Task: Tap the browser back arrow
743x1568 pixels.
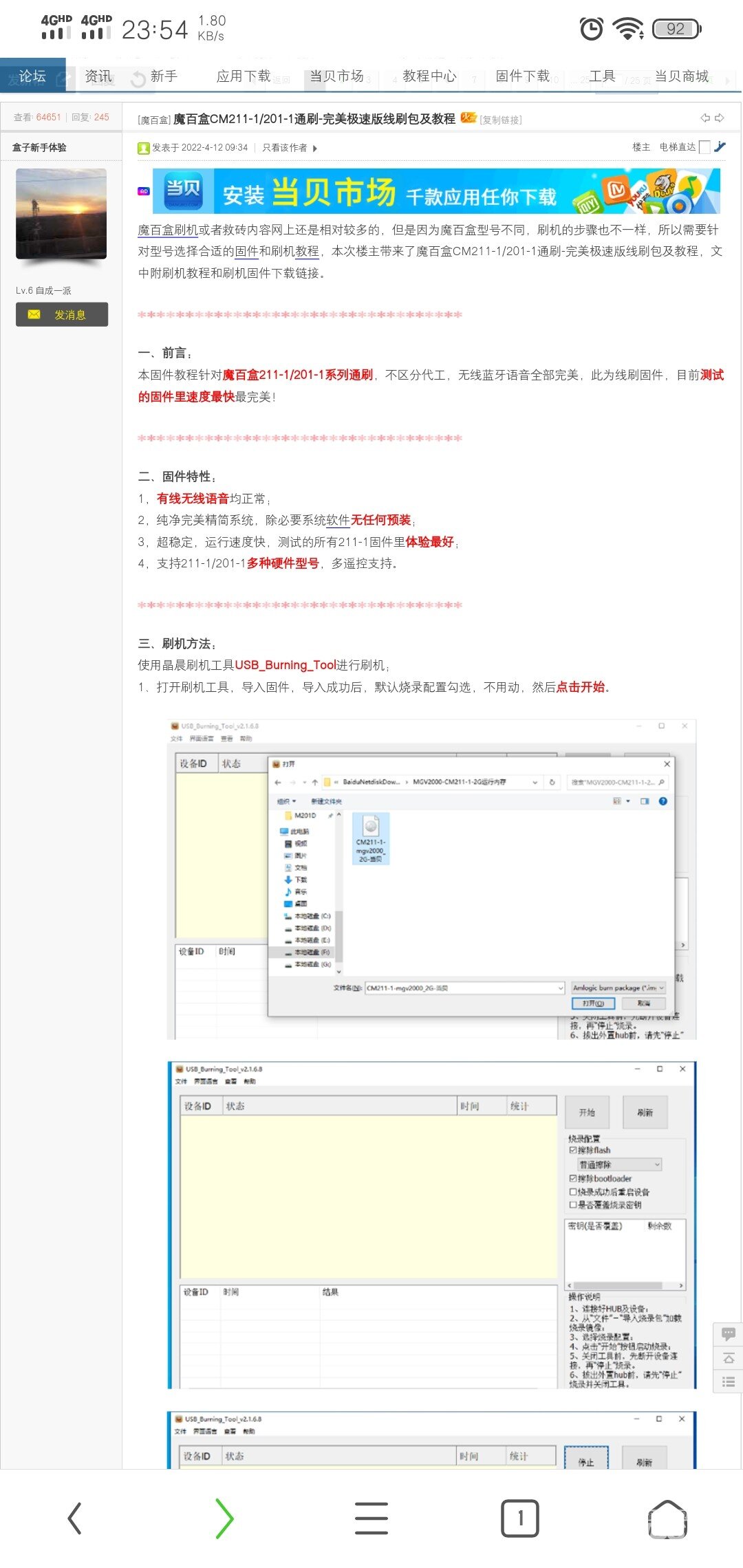Action: [x=75, y=1518]
